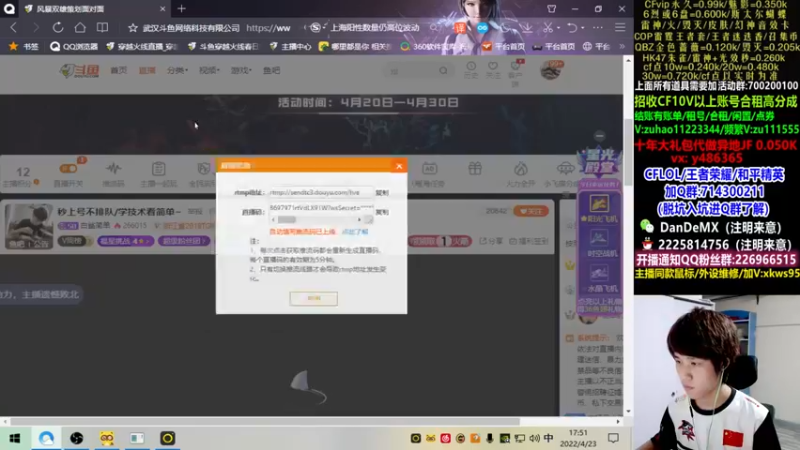Viewport: 800px width, 450px height.
Task: Expand the scissors tool dropdown arrow
Action: pyautogui.click(x=559, y=28)
